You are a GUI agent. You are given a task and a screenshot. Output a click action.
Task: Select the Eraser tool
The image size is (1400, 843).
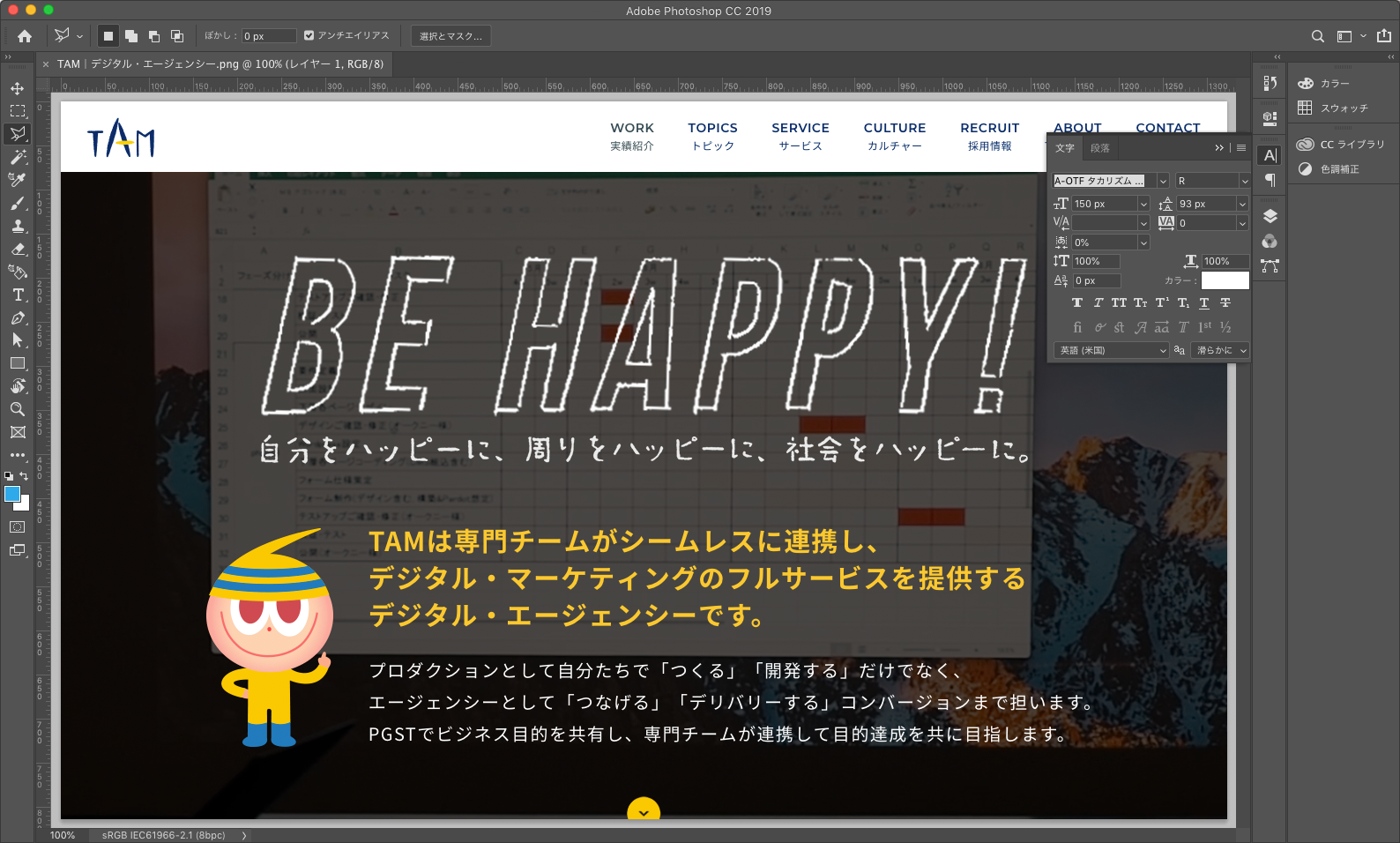tap(18, 249)
